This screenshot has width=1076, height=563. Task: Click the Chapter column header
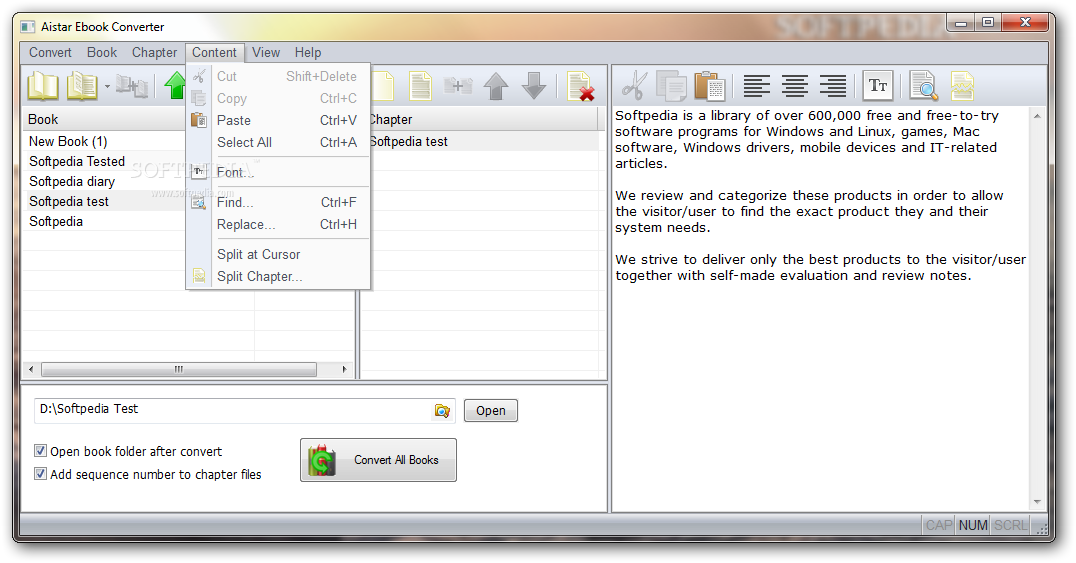(x=483, y=119)
